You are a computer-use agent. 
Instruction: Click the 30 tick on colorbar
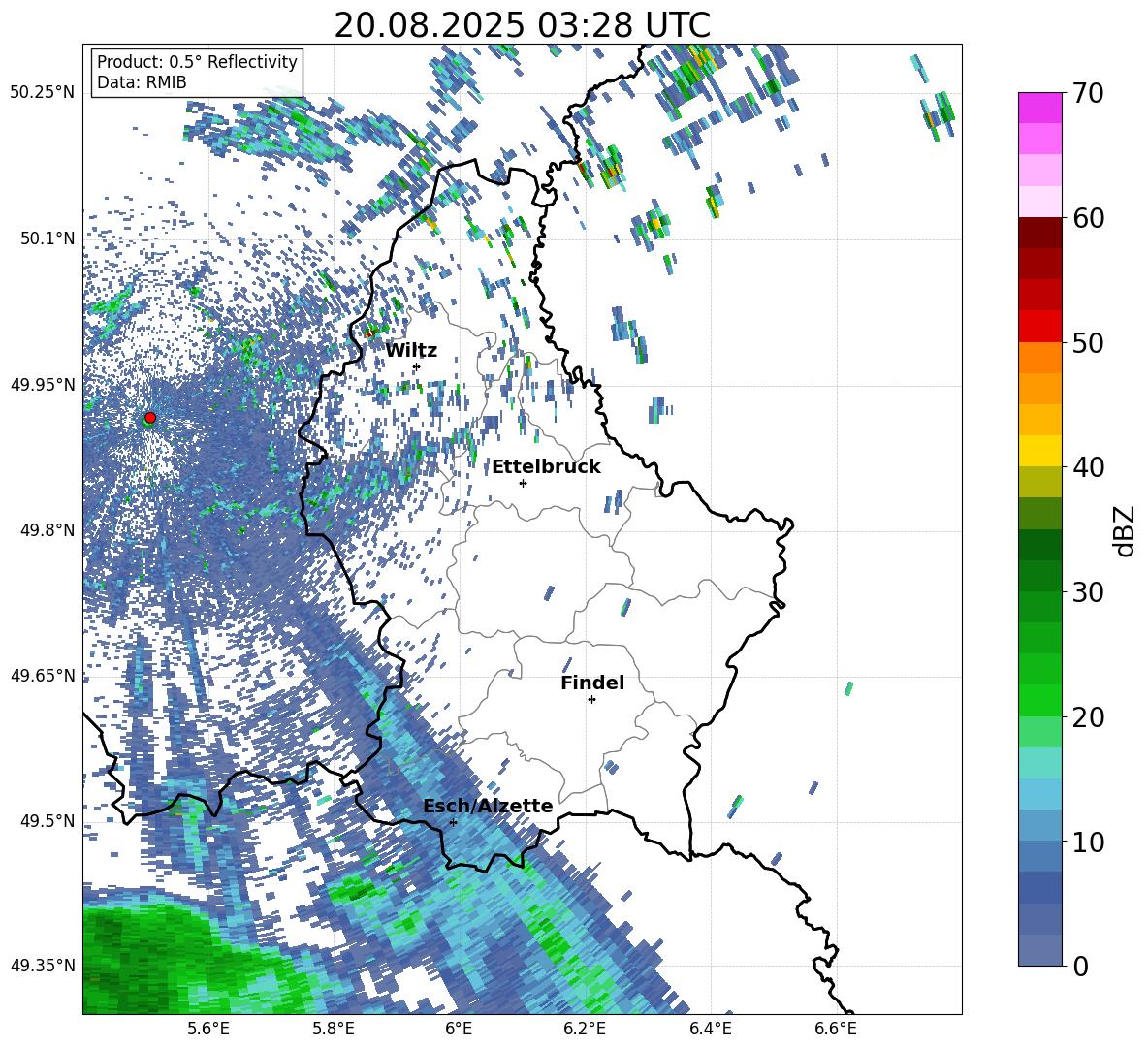tap(1088, 592)
